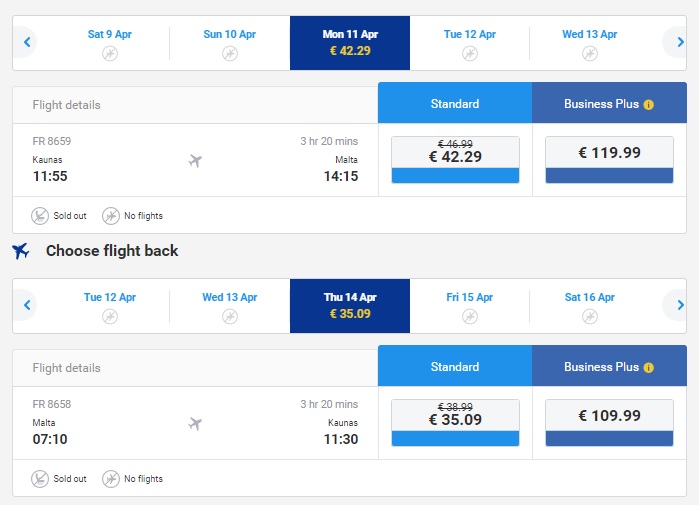The image size is (699, 505).
Task: Click the Sold out legend icon in outbound section
Action: tap(40, 216)
